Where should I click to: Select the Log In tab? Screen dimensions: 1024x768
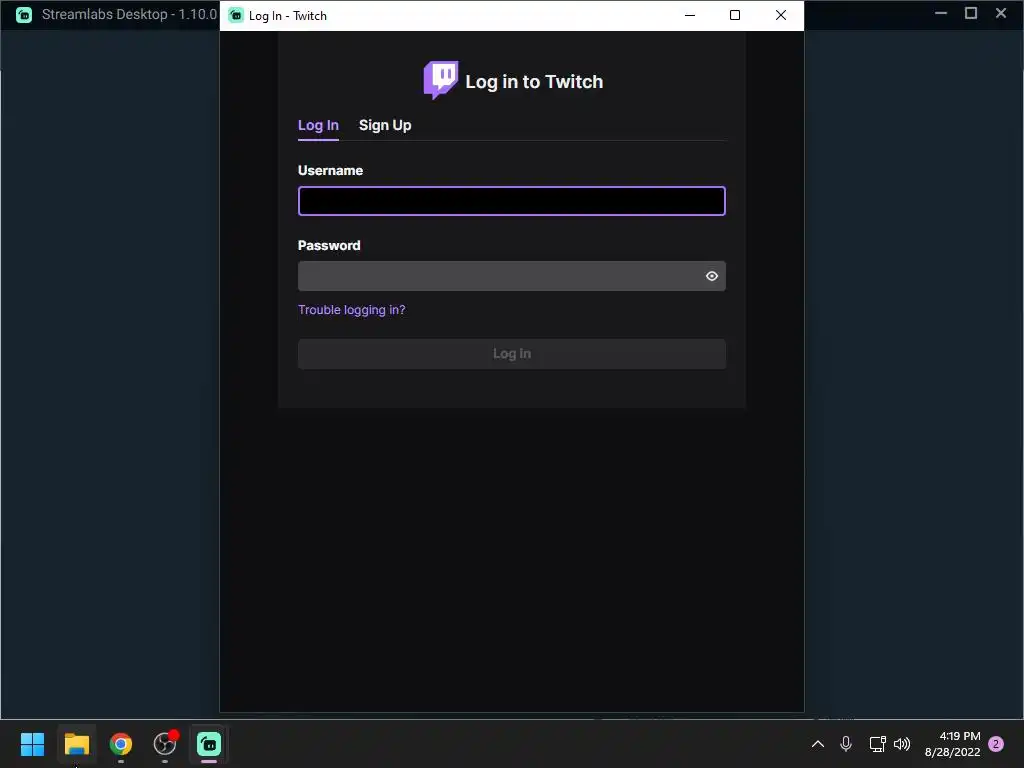318,125
